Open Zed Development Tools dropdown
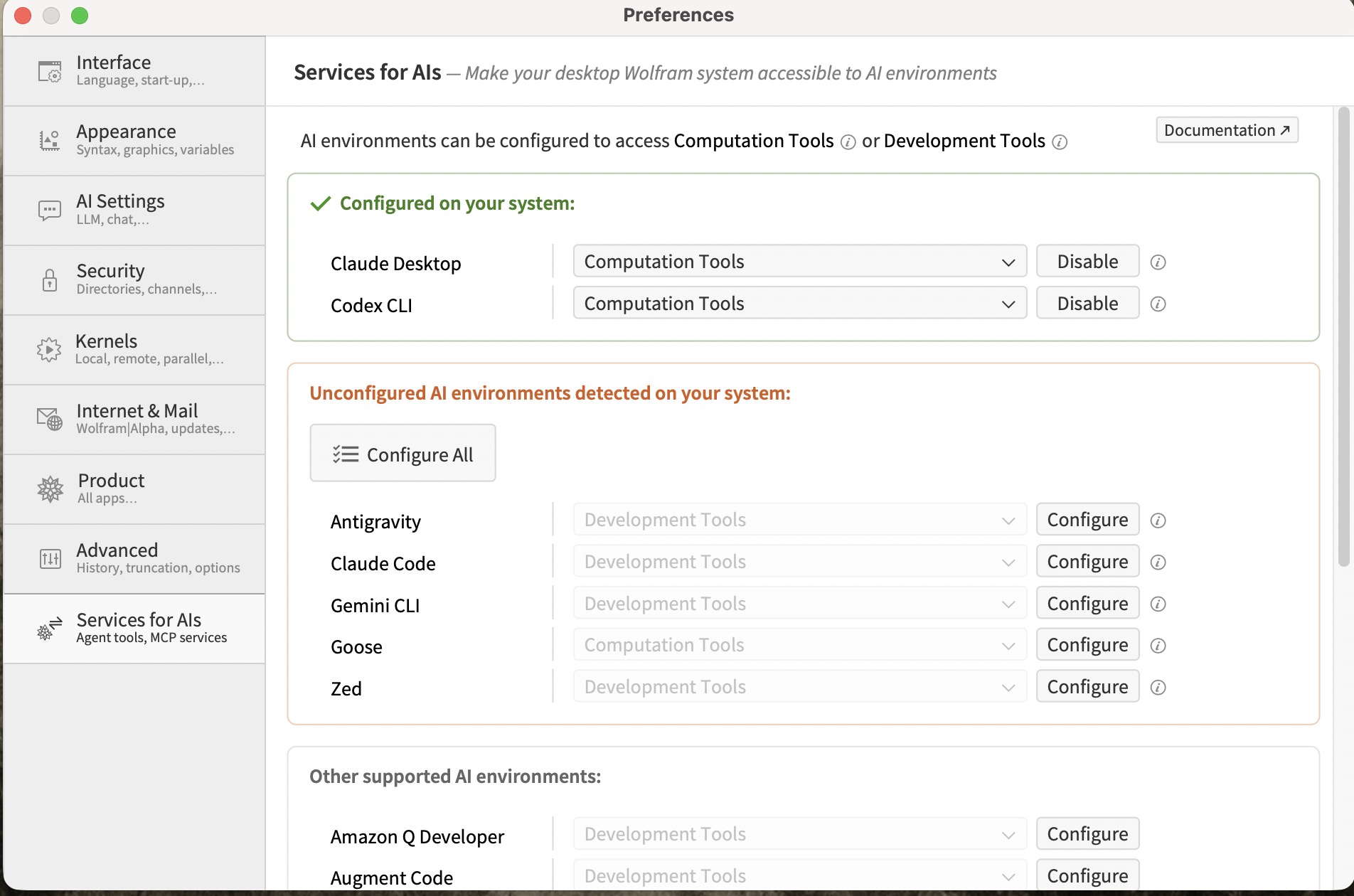The height and width of the screenshot is (896, 1354). pyautogui.click(x=800, y=686)
